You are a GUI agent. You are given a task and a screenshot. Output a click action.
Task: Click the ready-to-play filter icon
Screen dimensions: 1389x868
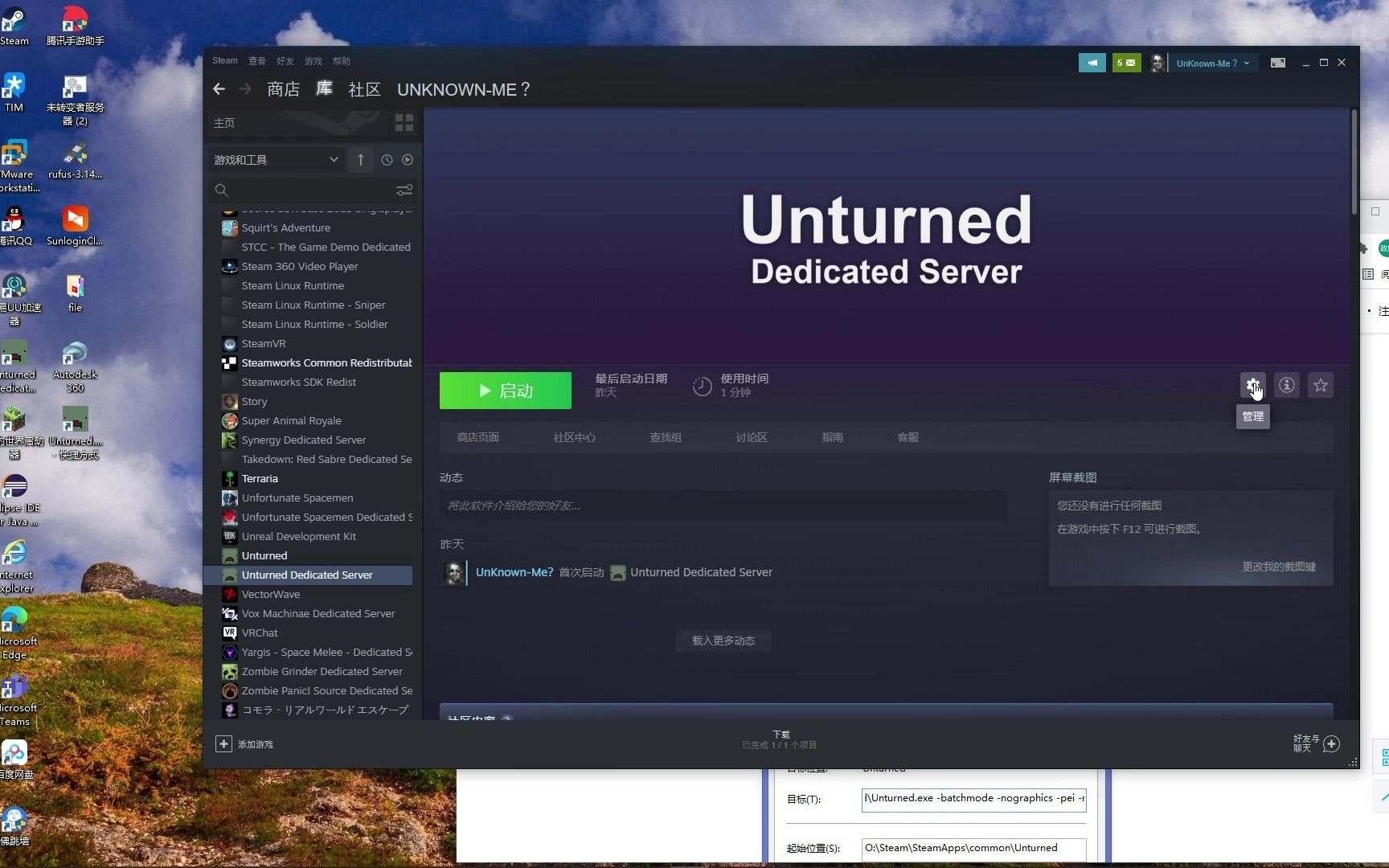[x=408, y=160]
